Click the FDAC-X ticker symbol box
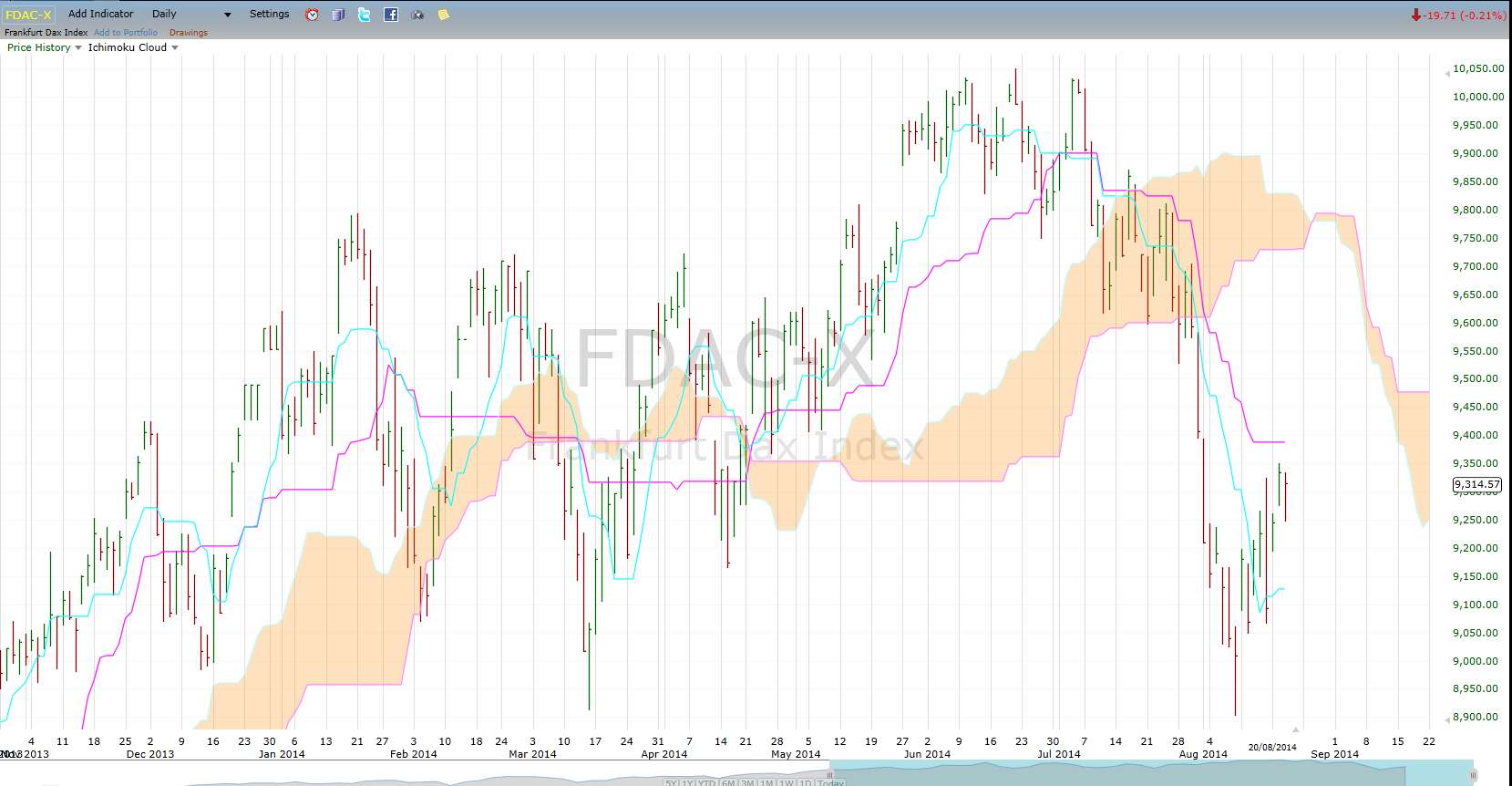Image resolution: width=1512 pixels, height=786 pixels. coord(28,15)
